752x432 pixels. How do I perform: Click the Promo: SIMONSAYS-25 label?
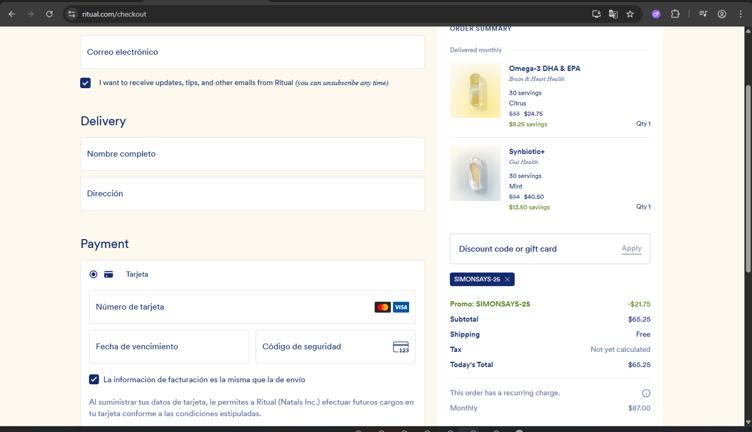coord(490,304)
